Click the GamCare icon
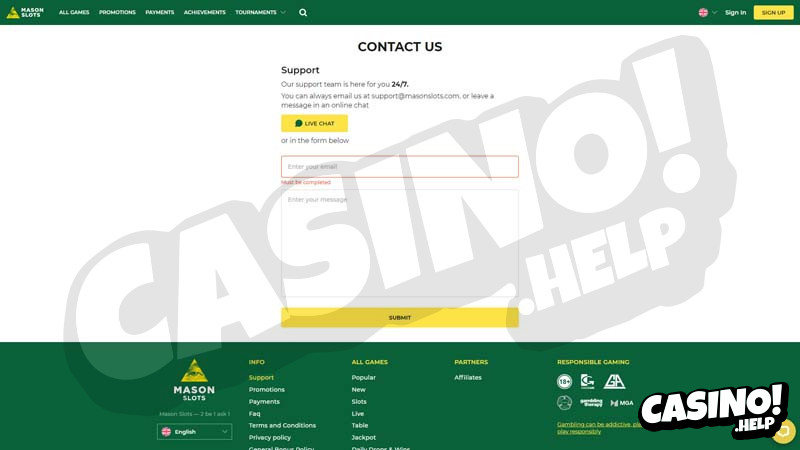 click(588, 382)
